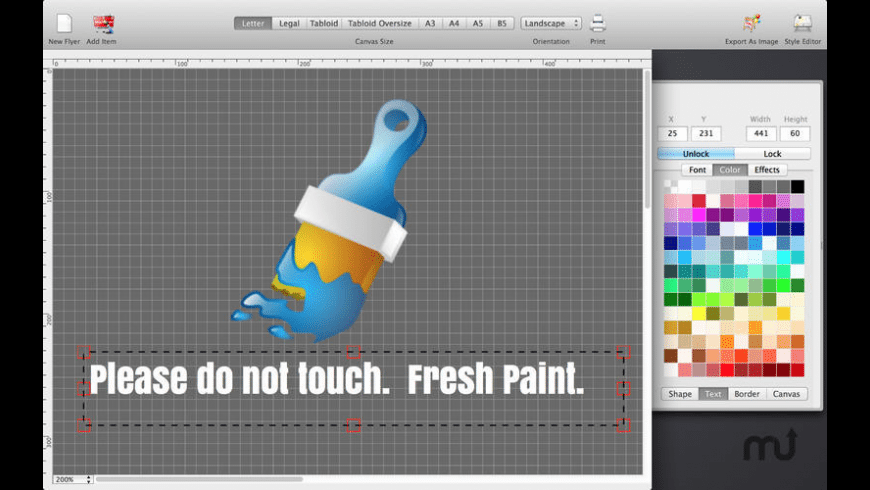The width and height of the screenshot is (870, 490).
Task: Click the 'Please do not touch' text
Action: pos(240,379)
